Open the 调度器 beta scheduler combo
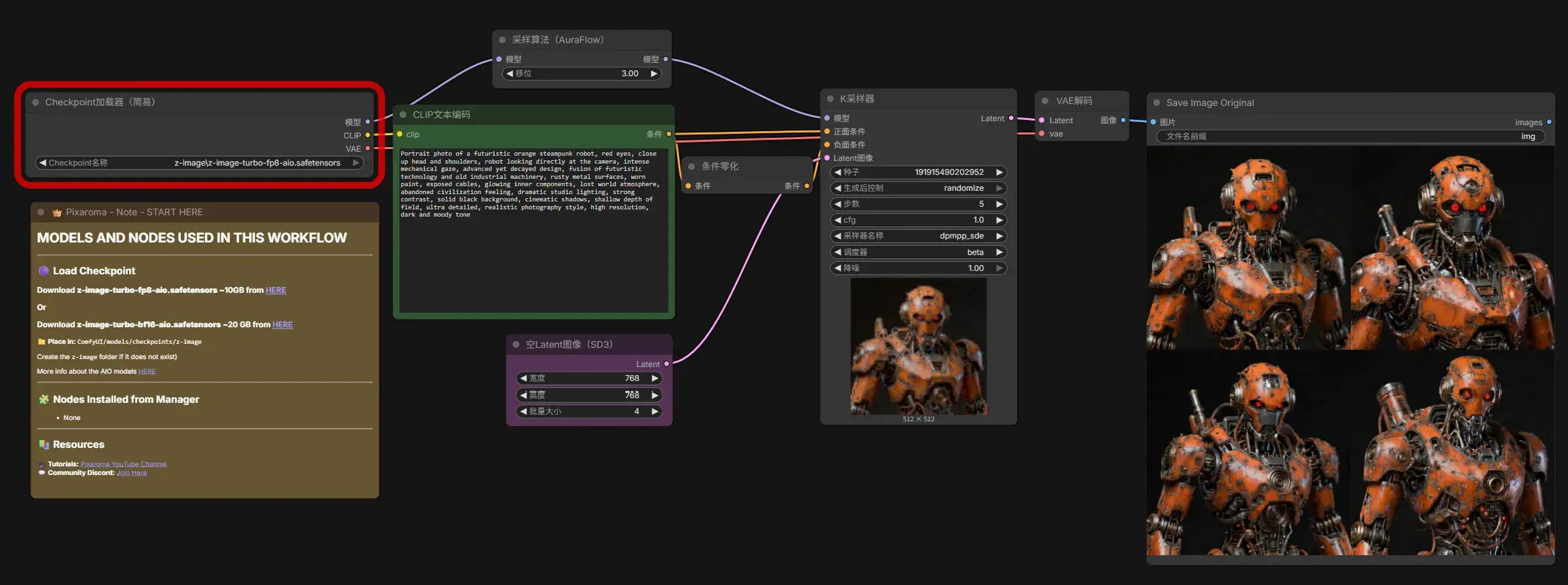1568x585 pixels. tap(918, 252)
